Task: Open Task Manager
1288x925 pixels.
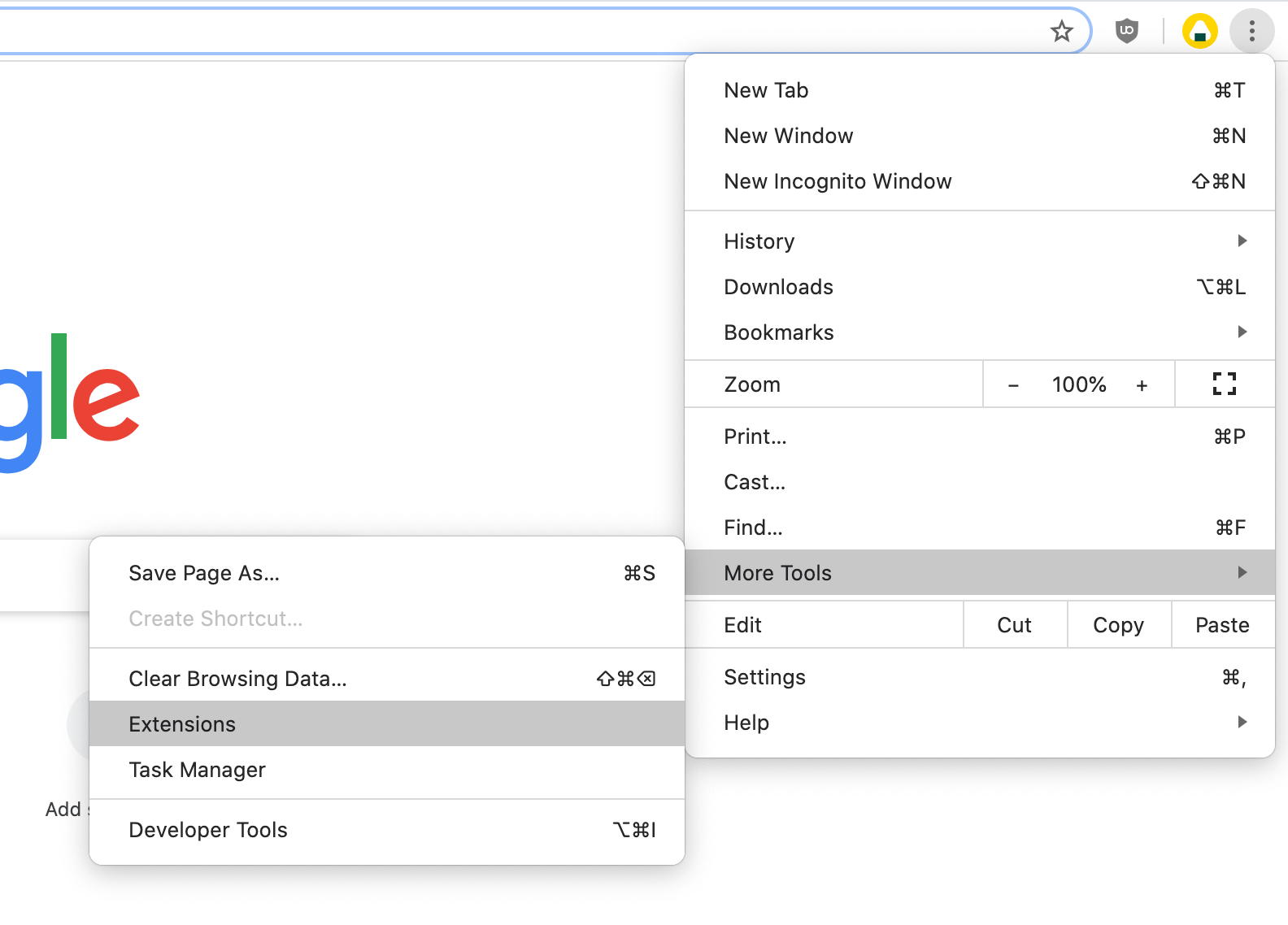Action: (x=387, y=770)
